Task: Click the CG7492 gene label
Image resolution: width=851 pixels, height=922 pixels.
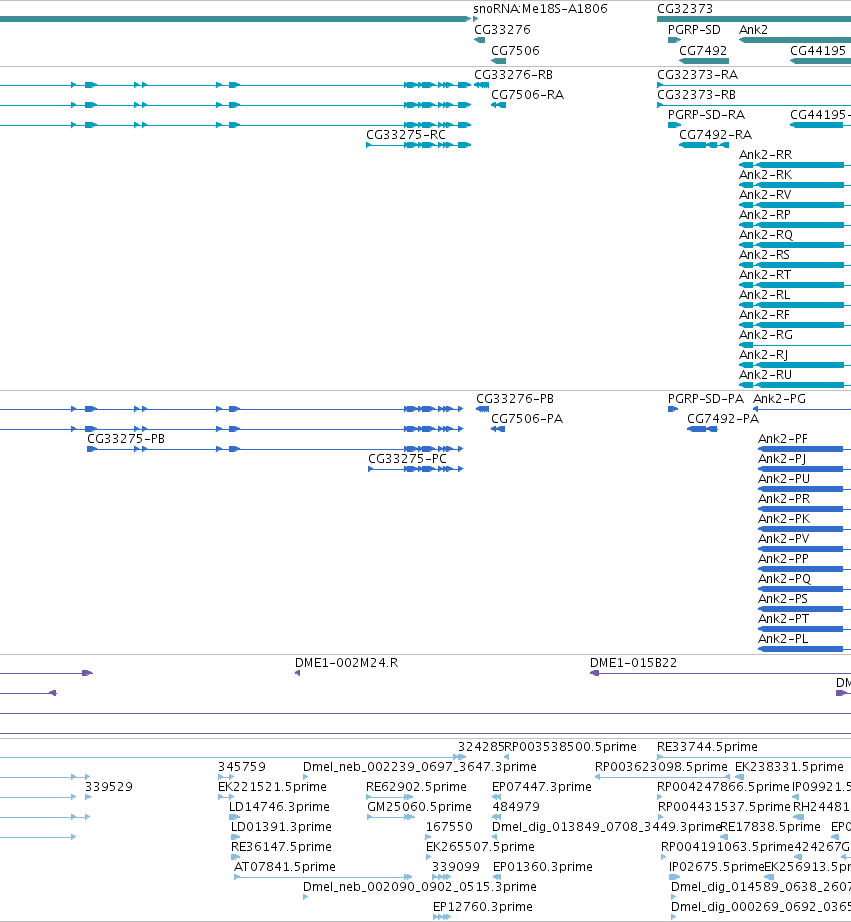Action: click(x=703, y=51)
